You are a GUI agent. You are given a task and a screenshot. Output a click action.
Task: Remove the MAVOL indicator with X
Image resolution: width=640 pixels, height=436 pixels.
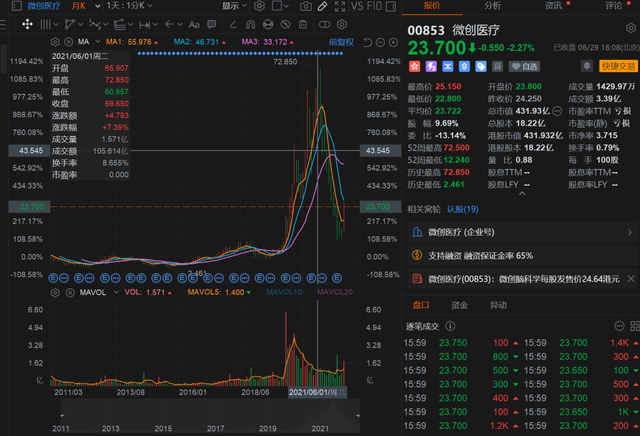tap(70, 292)
